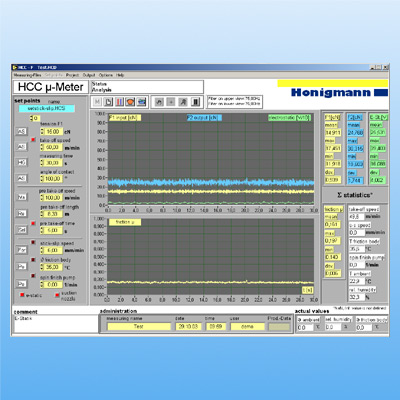Viewport: 400px width, 400px height.
Task: Click the orange round toolbar icon
Action: point(130,102)
